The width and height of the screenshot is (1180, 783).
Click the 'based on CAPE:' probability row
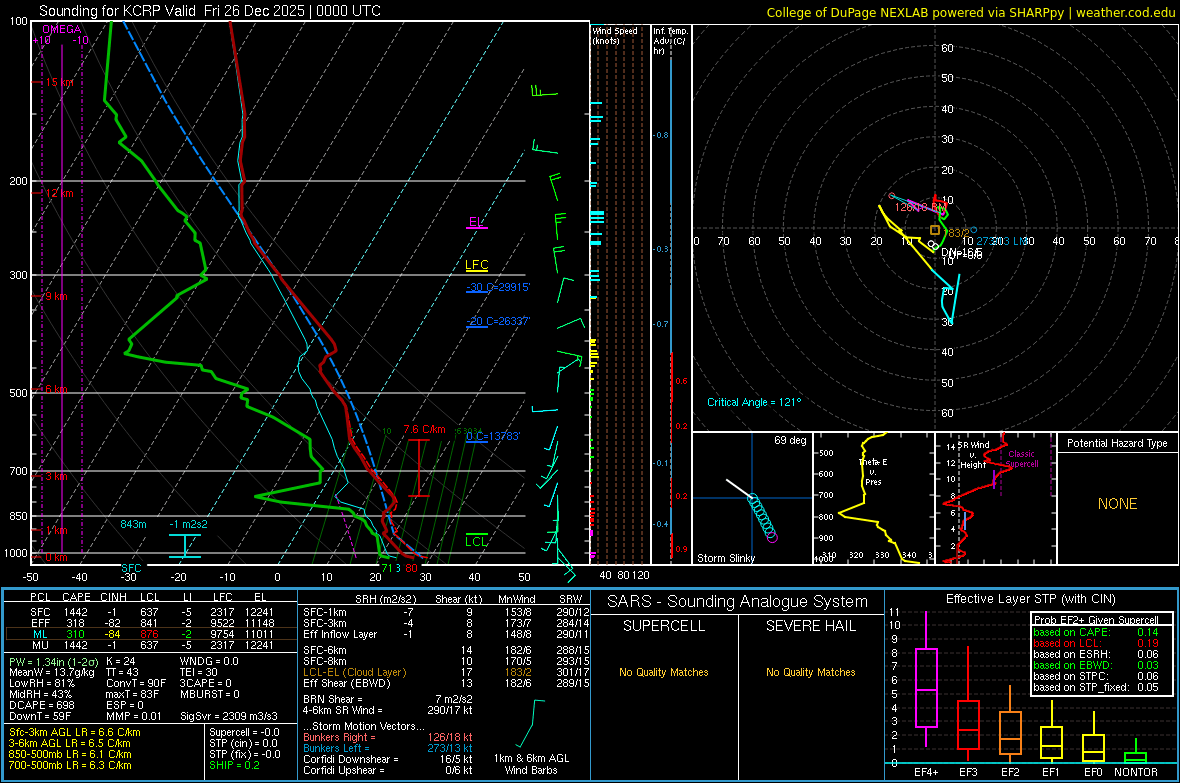click(x=1096, y=632)
